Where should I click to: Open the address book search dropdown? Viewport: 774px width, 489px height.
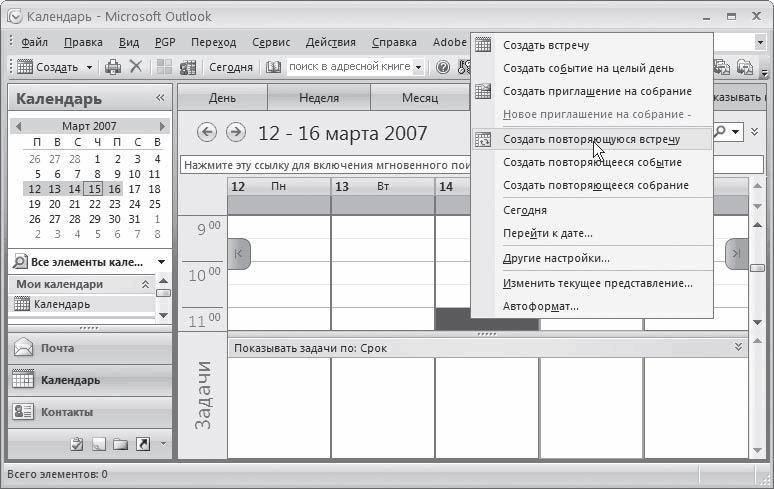point(419,67)
